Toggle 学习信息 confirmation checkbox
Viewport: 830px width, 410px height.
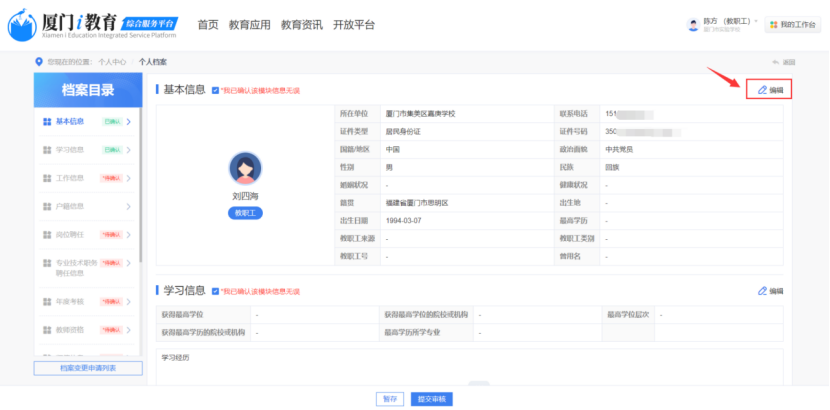(x=215, y=291)
